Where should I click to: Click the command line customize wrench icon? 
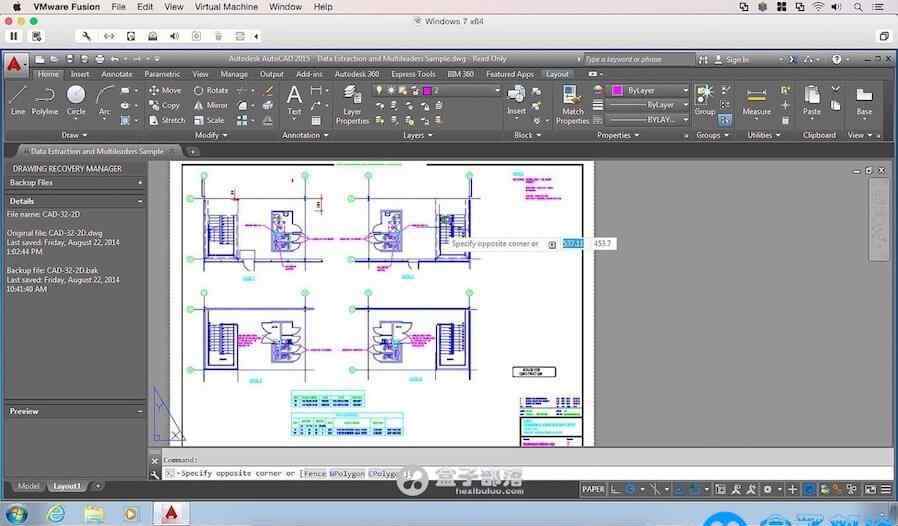tap(154, 474)
